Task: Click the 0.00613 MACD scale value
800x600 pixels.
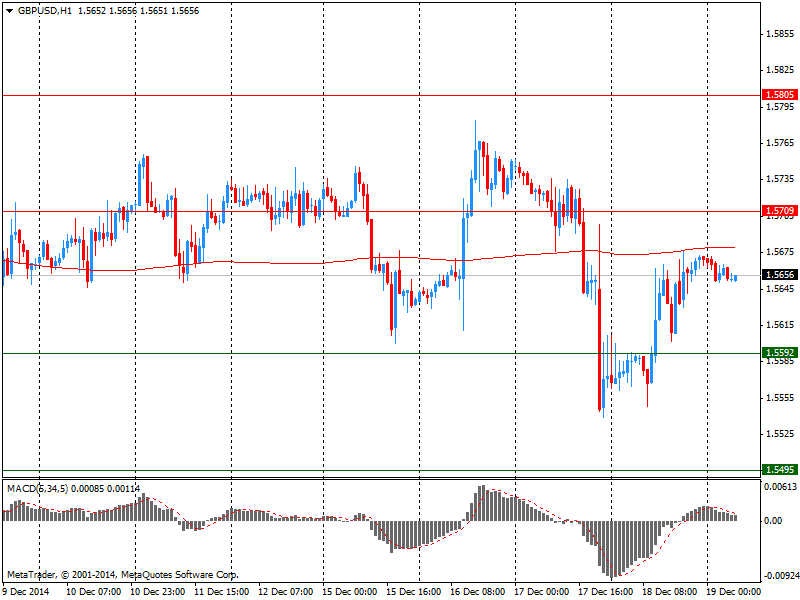Action: [780, 487]
